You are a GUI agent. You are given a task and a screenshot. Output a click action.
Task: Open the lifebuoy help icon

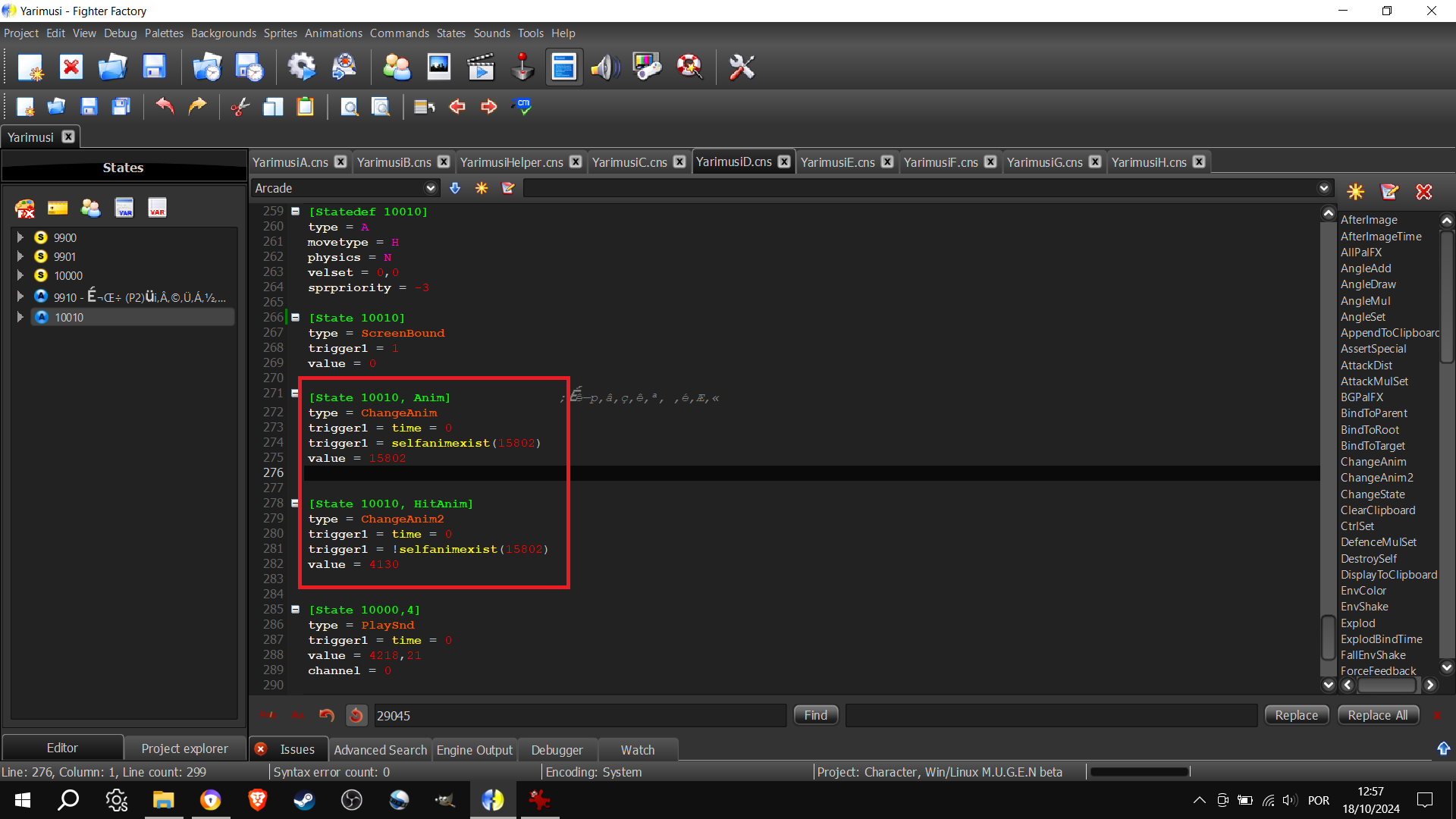coord(689,67)
